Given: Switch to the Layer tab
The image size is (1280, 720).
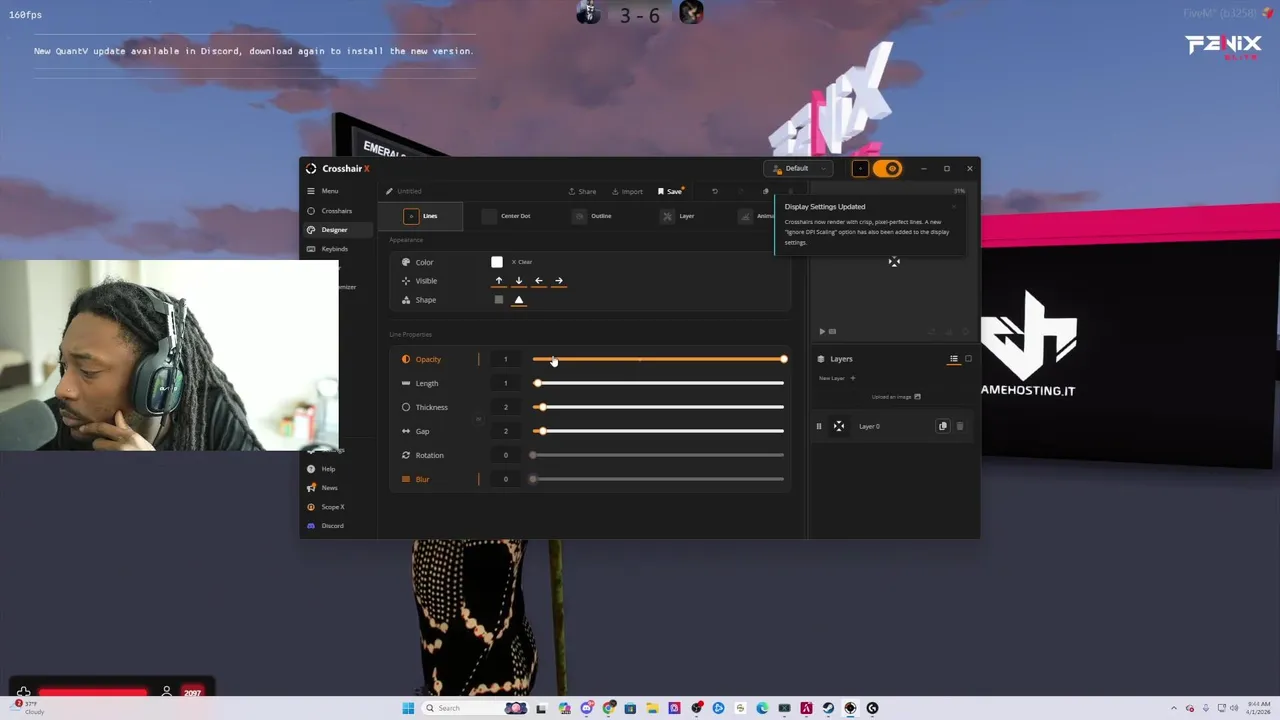Looking at the screenshot, I should pos(678,216).
